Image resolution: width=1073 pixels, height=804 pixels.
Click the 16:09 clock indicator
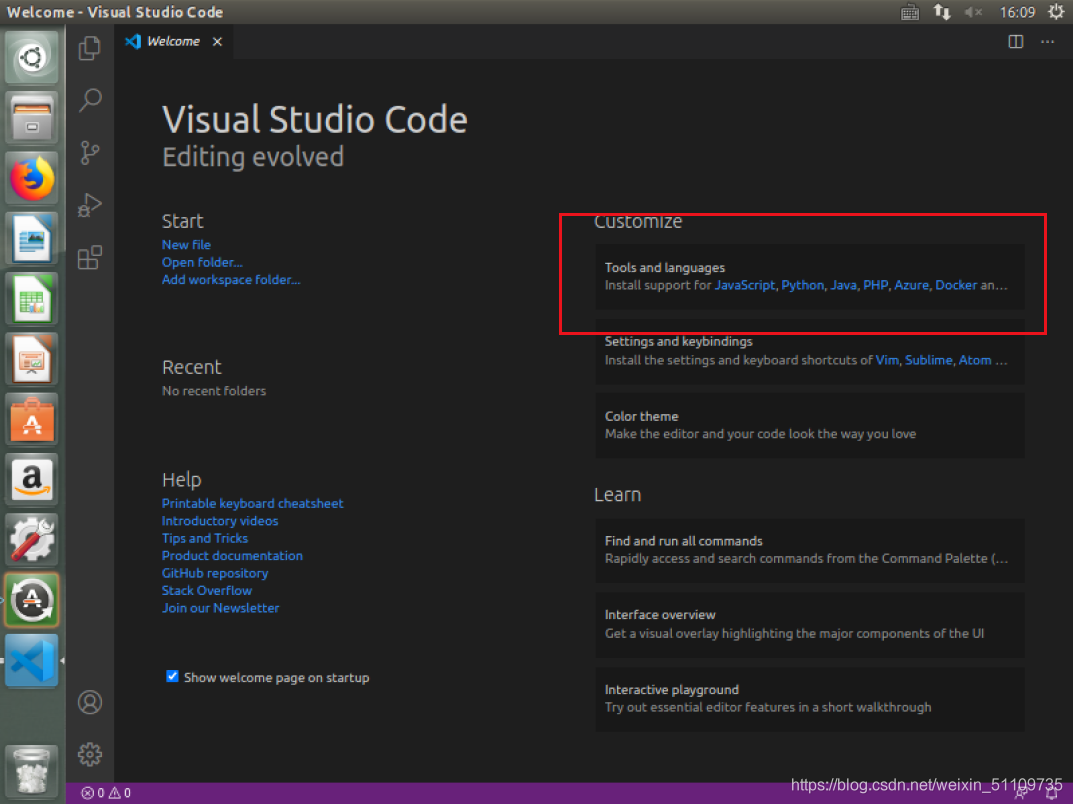click(1017, 12)
